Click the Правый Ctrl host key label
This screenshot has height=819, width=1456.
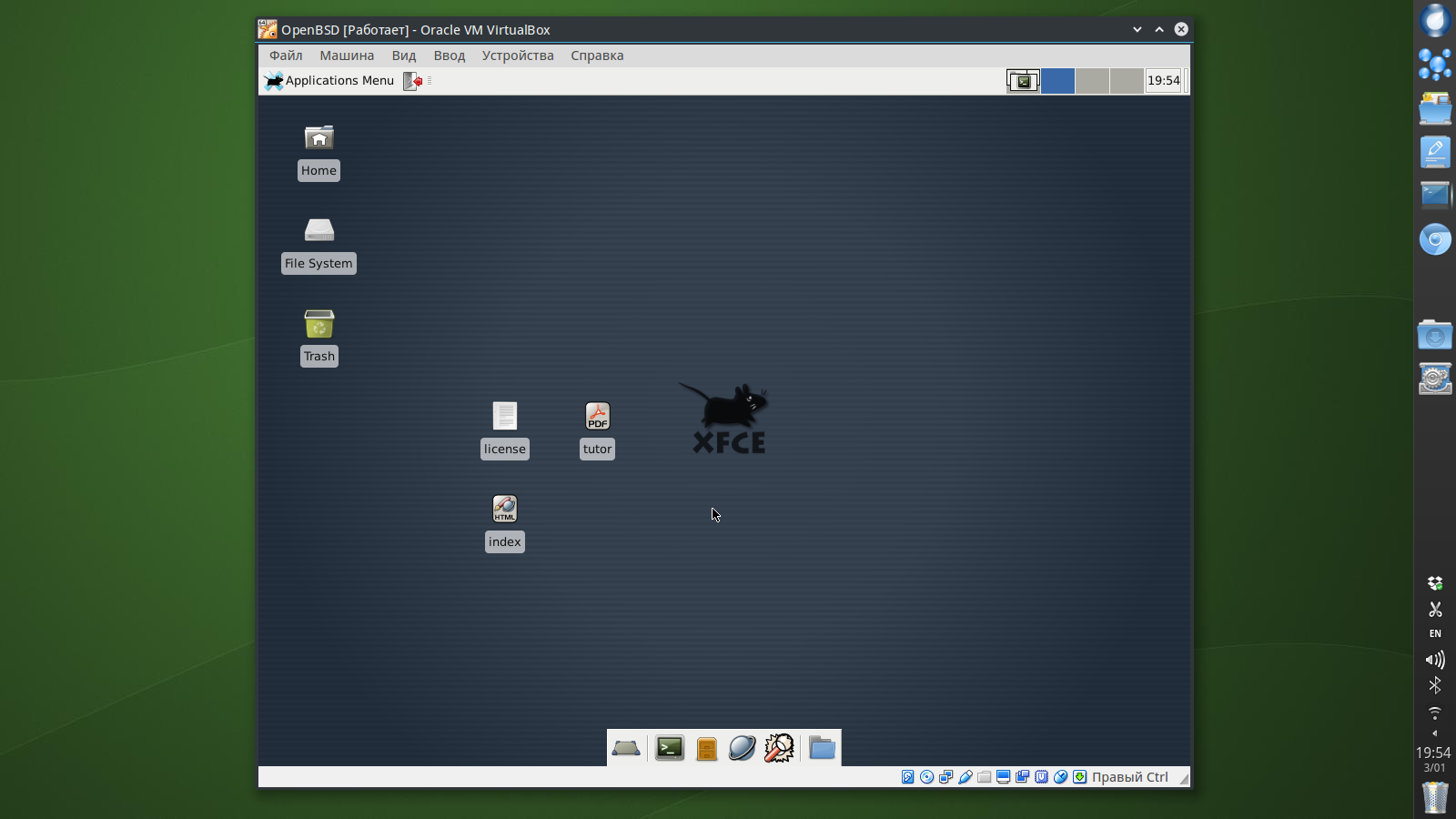click(1130, 777)
